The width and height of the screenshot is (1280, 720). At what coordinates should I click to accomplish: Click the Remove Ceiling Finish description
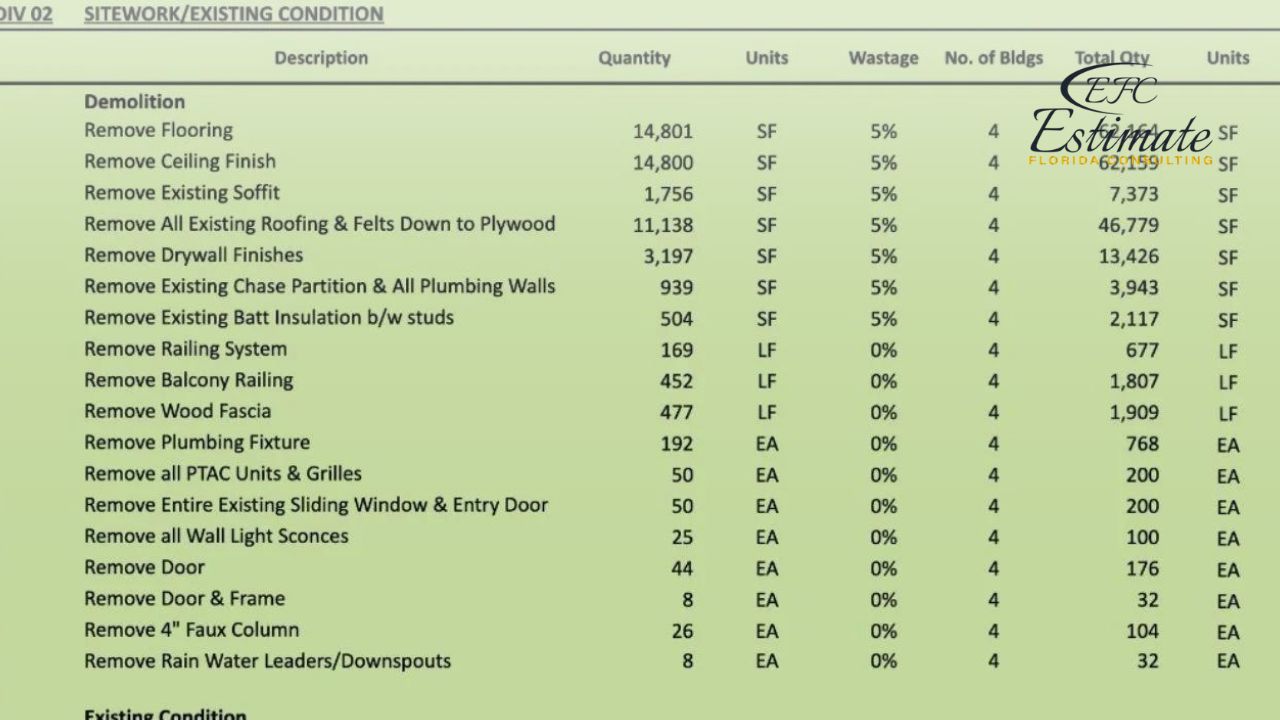click(x=180, y=161)
